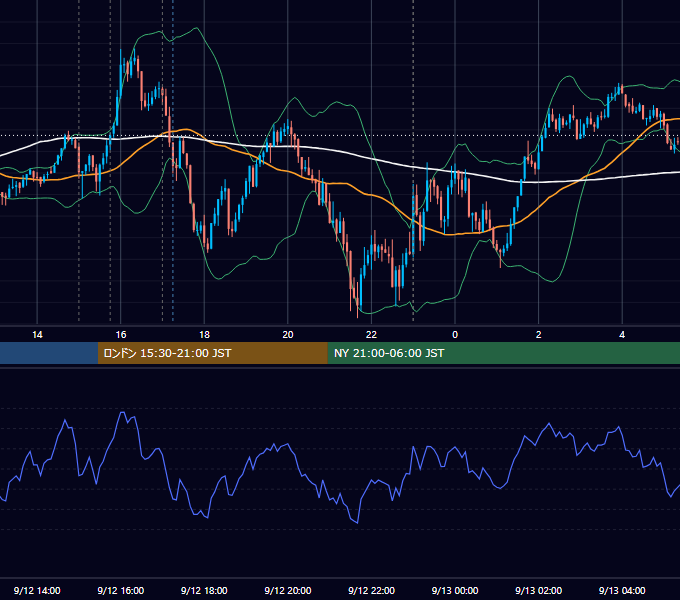Click the blue session bar before London
This screenshot has height=600, width=680.
click(x=49, y=353)
